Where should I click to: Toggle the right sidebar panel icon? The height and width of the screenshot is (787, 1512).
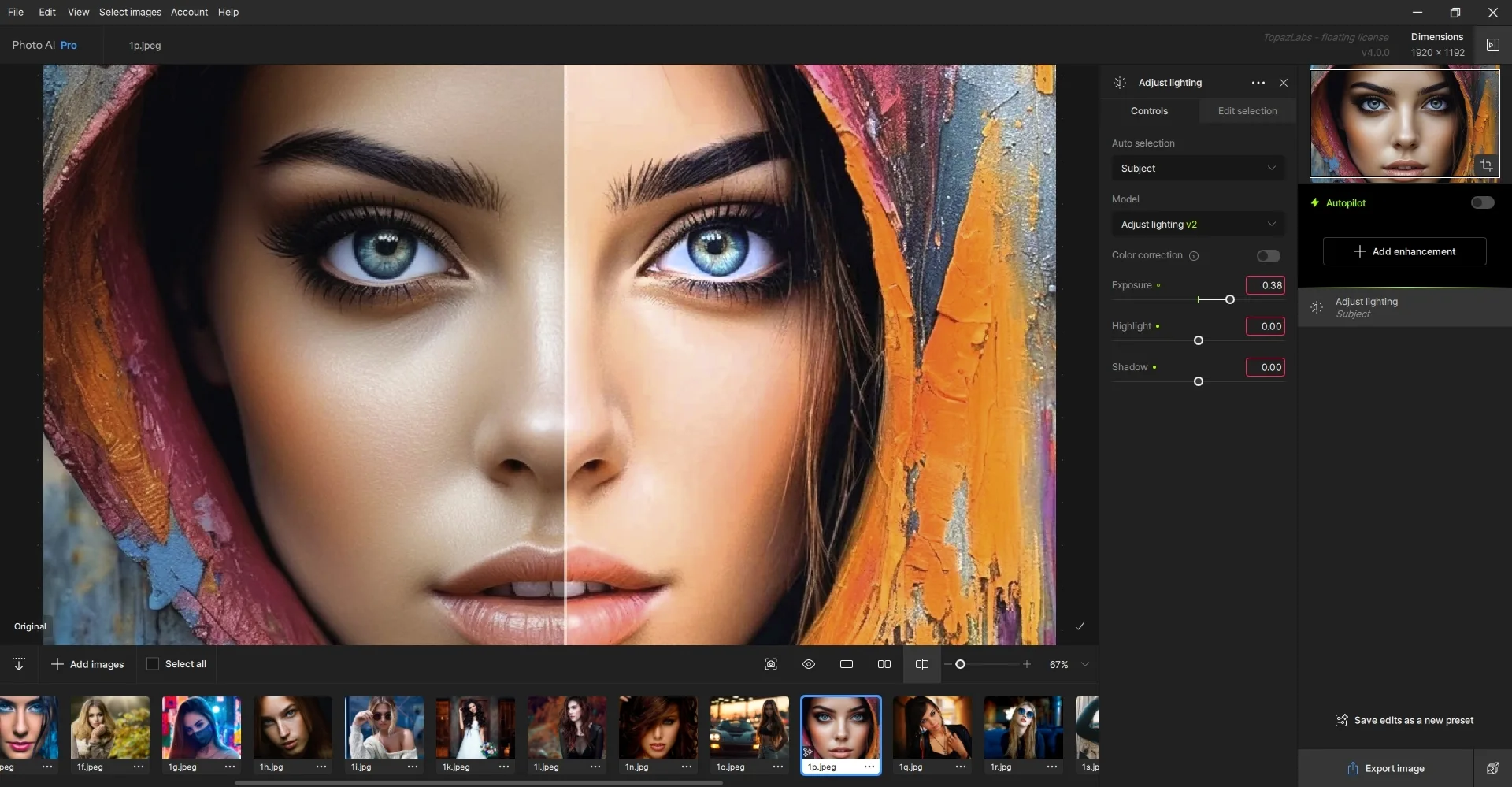(1492, 45)
